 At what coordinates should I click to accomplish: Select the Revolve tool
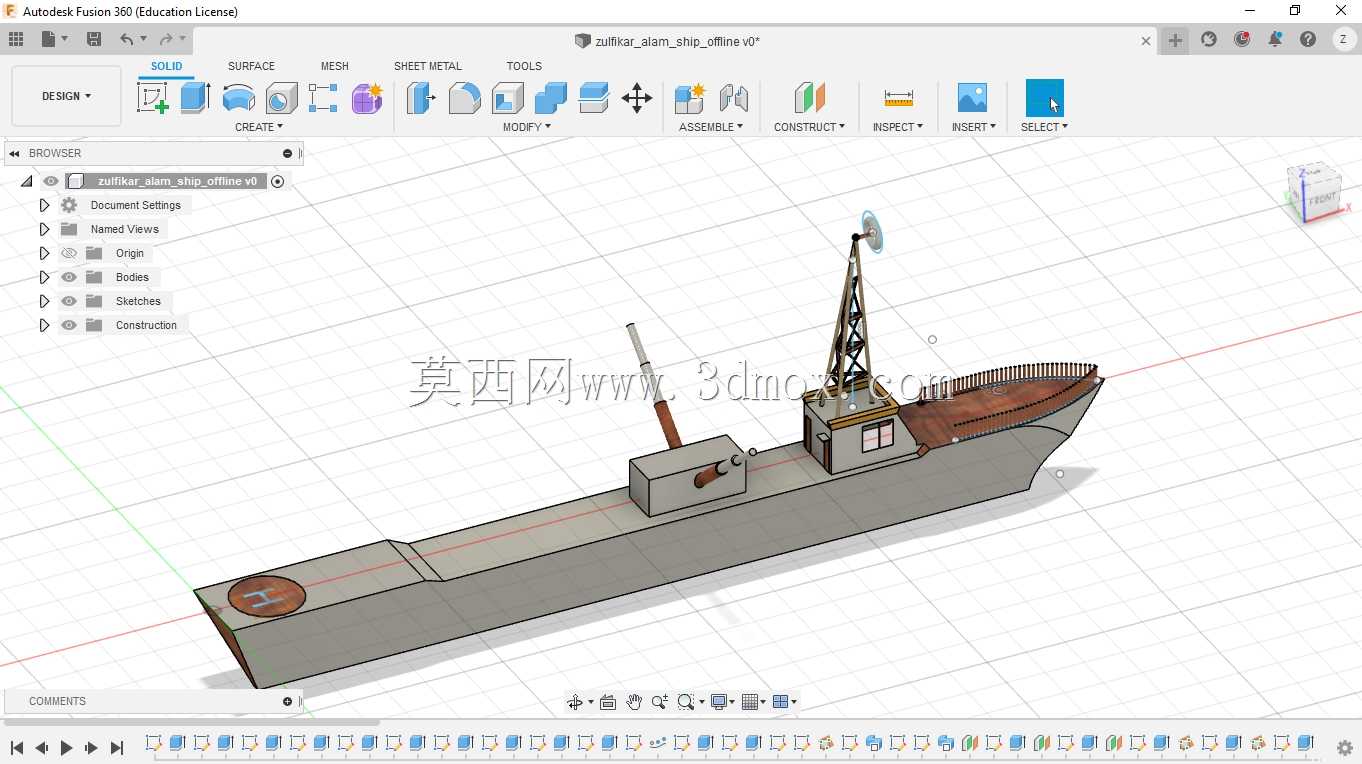238,98
